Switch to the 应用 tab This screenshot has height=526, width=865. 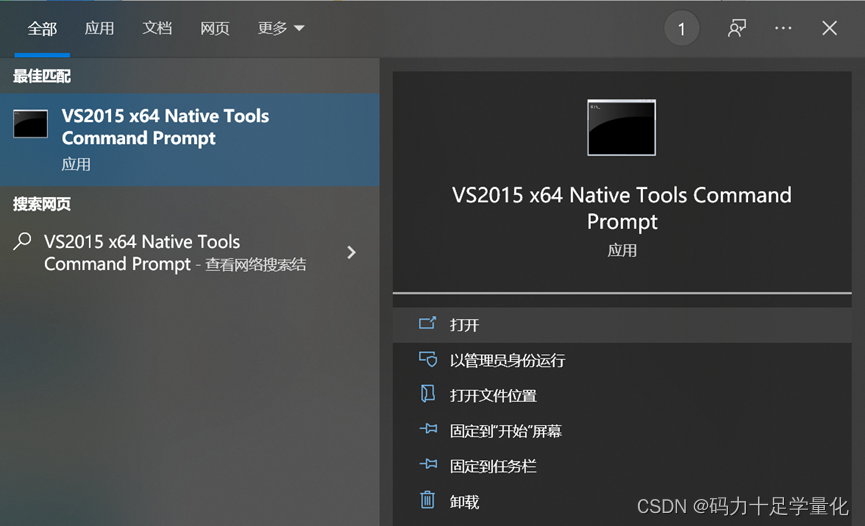[99, 28]
